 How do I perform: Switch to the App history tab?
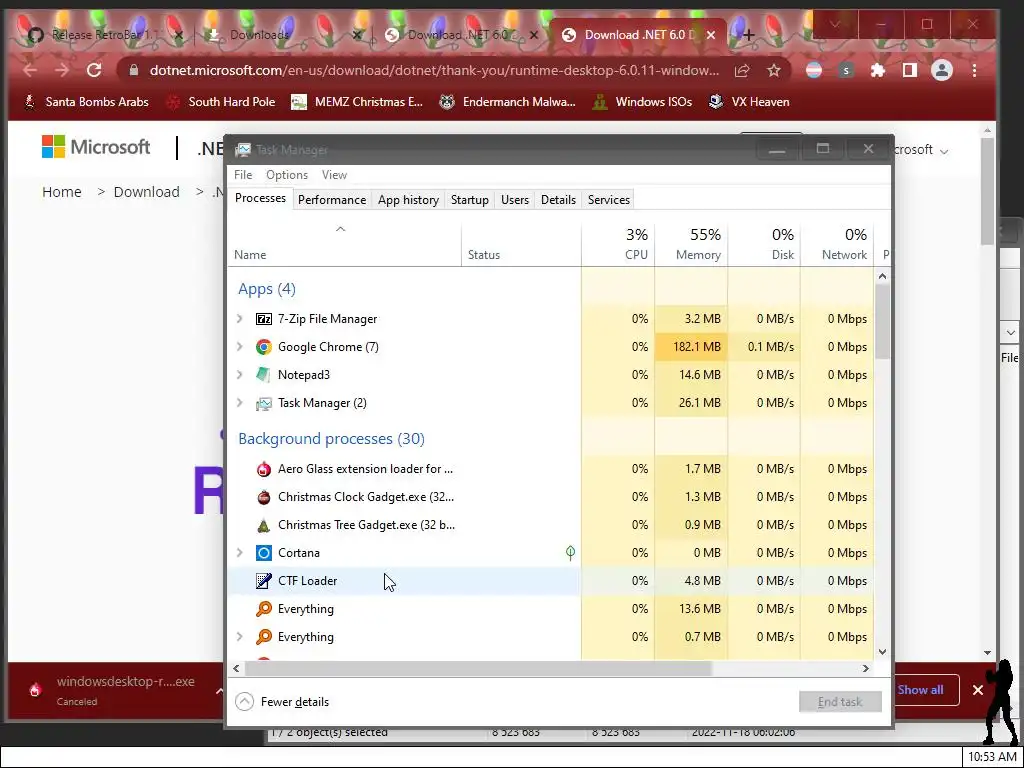[x=408, y=200]
